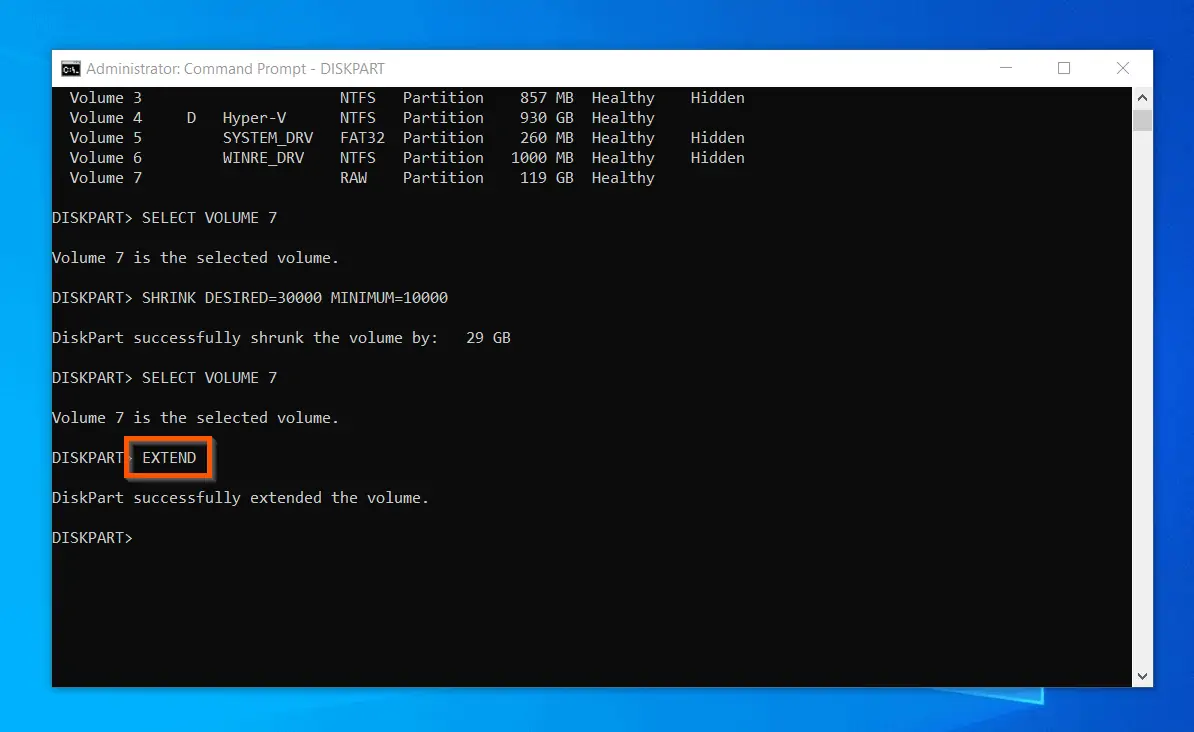Click 'Hidden' in the Volume 6 row
This screenshot has height=732, width=1194.
tap(717, 158)
